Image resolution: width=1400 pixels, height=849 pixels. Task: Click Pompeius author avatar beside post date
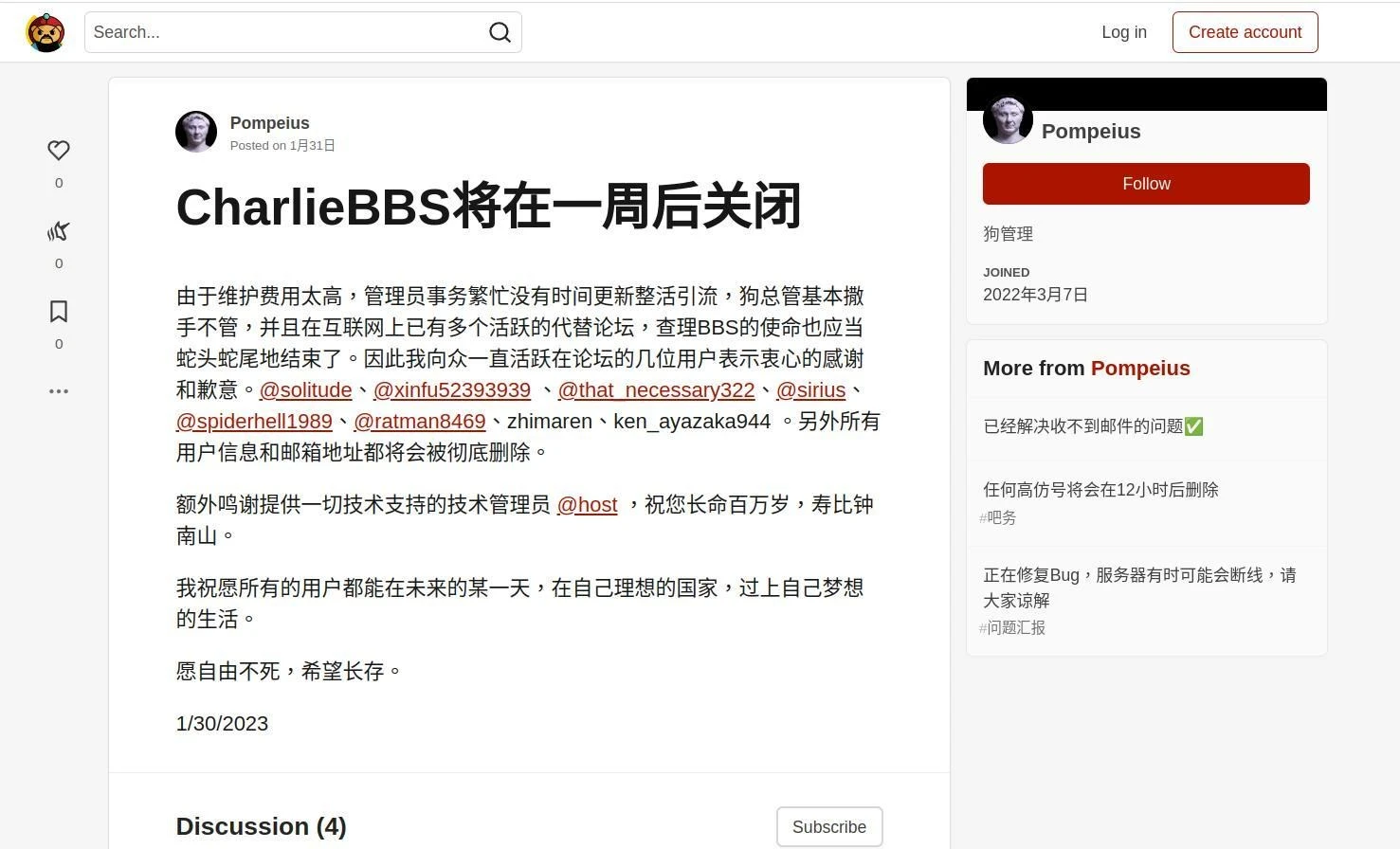pyautogui.click(x=196, y=132)
